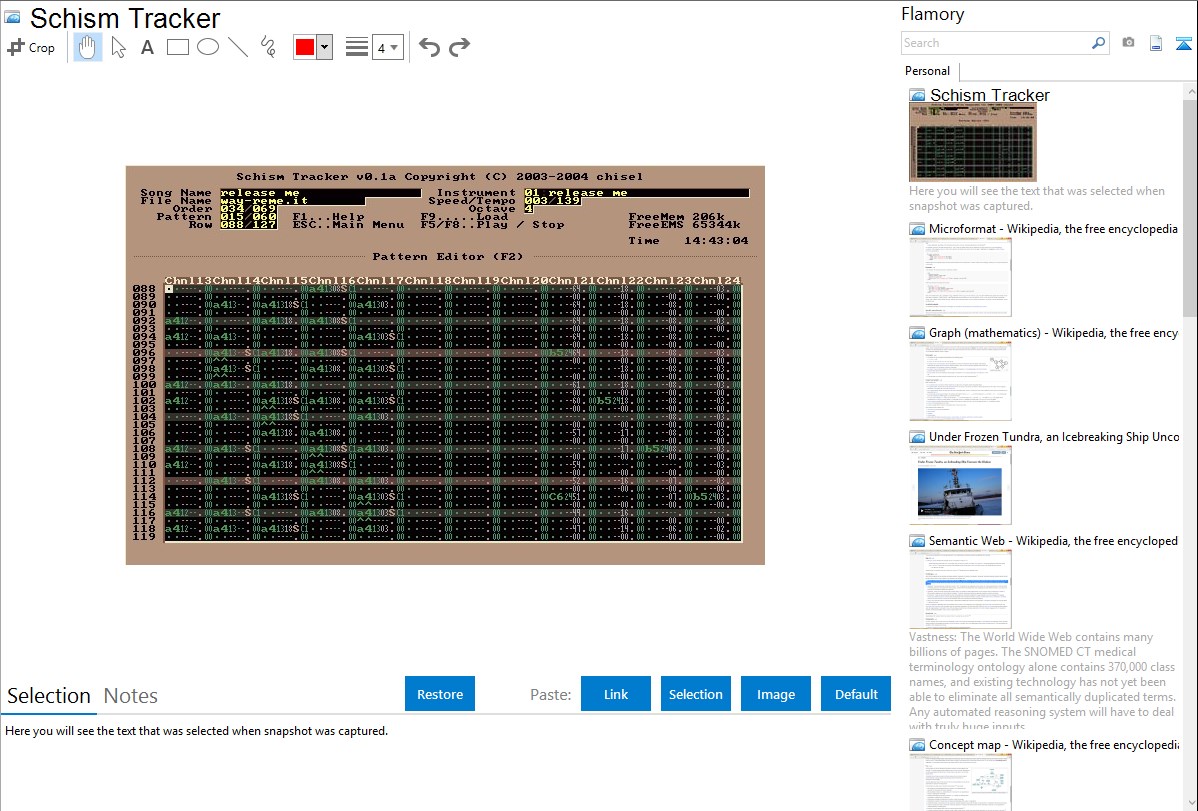The width and height of the screenshot is (1198, 811).
Task: Open the Graph (mathematics) snapshot thumbnail
Action: tap(960, 381)
